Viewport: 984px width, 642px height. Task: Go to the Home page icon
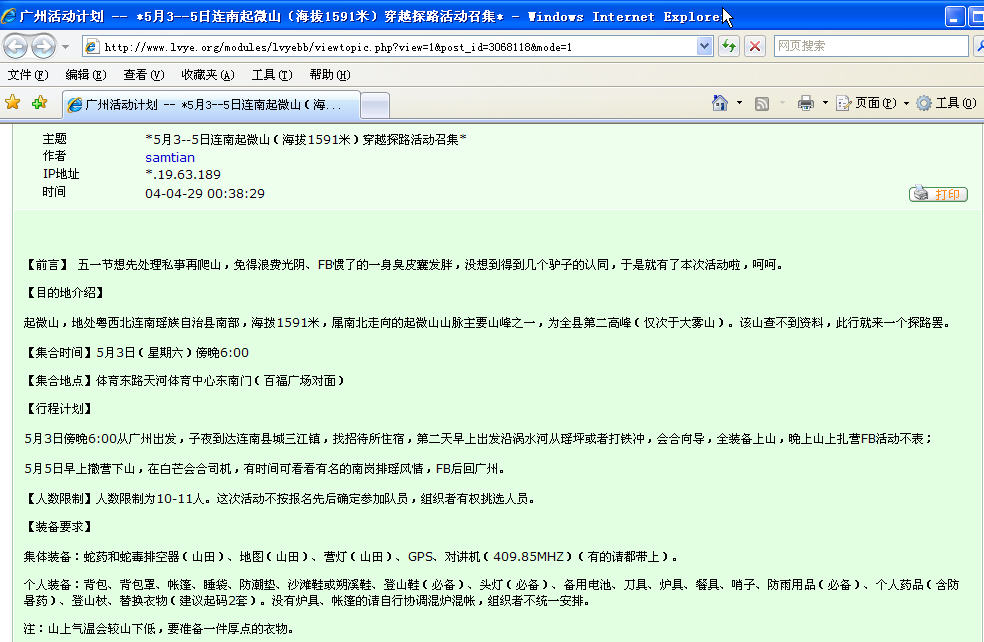tap(719, 103)
